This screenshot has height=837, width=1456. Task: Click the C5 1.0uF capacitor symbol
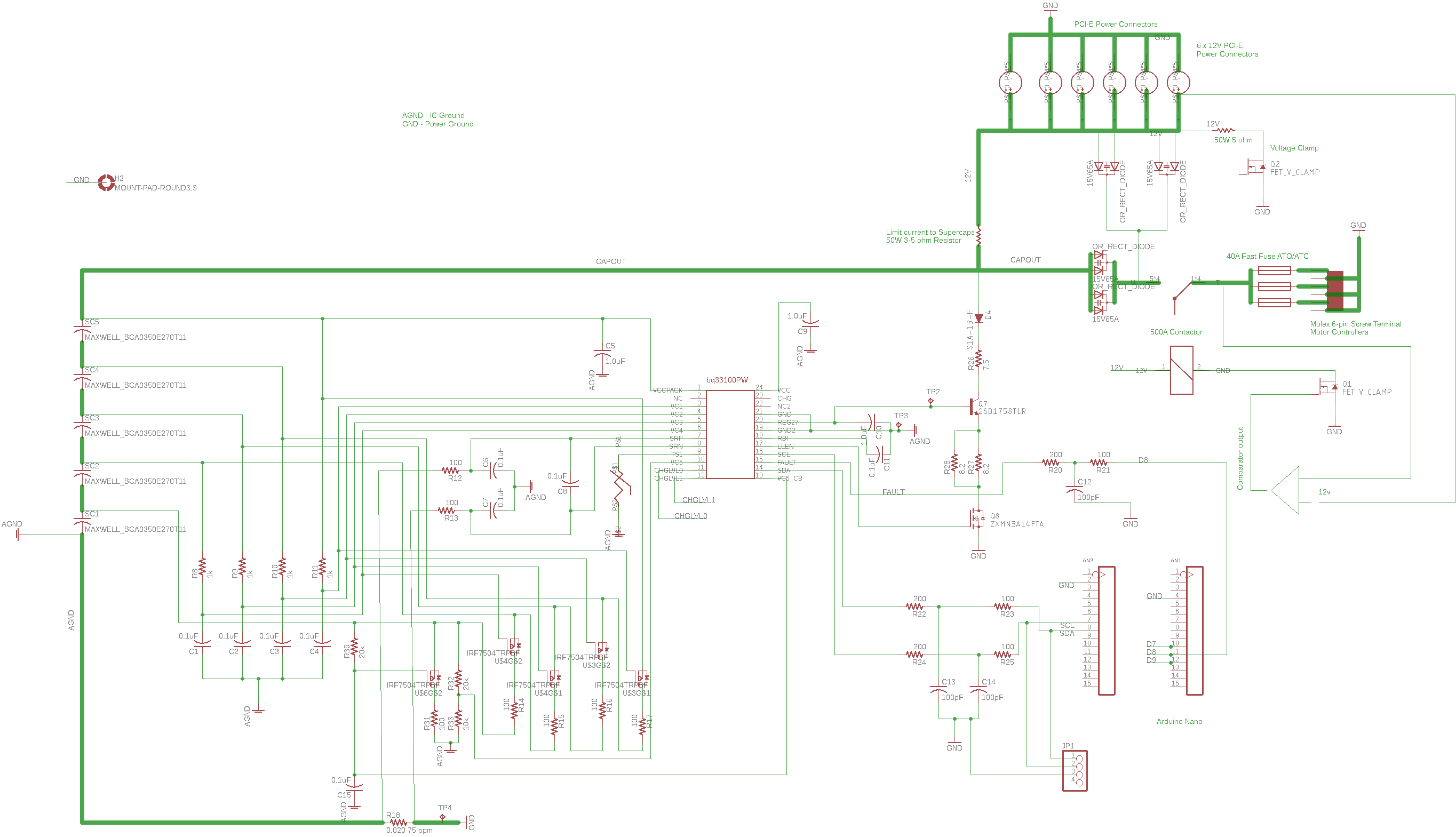coord(602,353)
